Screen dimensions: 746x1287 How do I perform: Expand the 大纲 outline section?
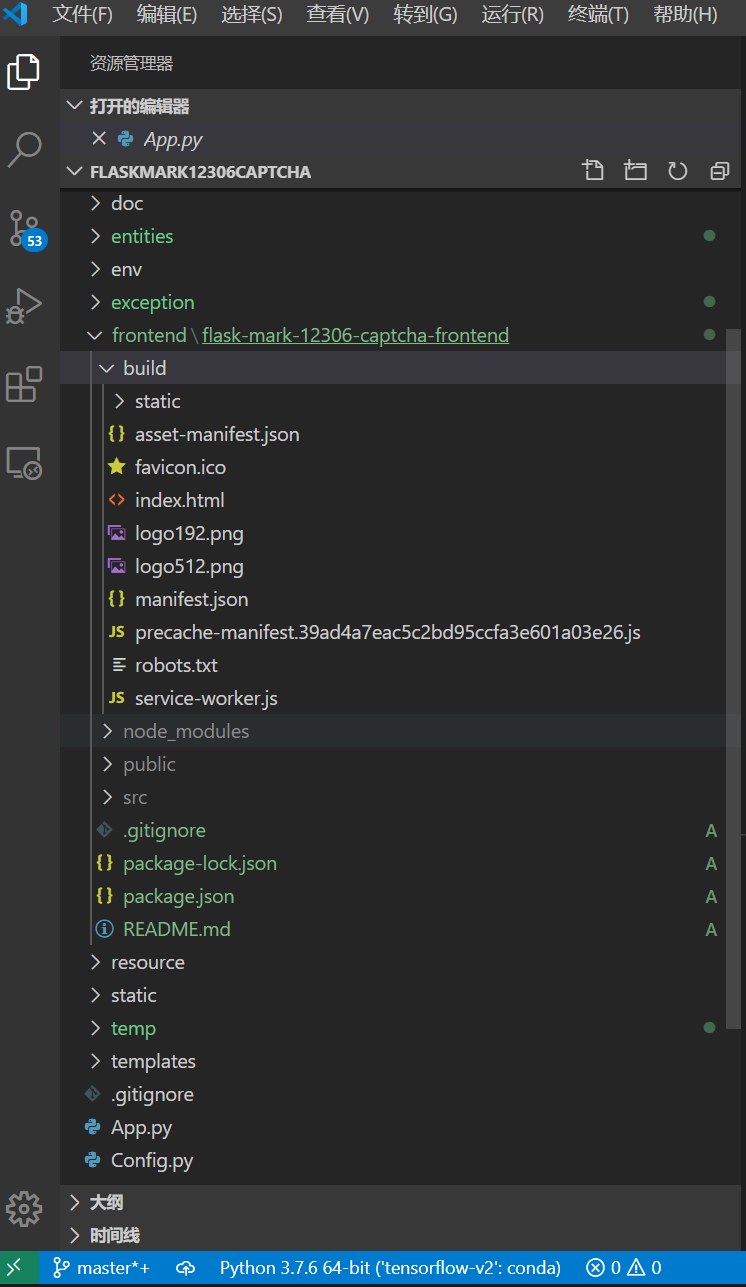(x=106, y=1202)
